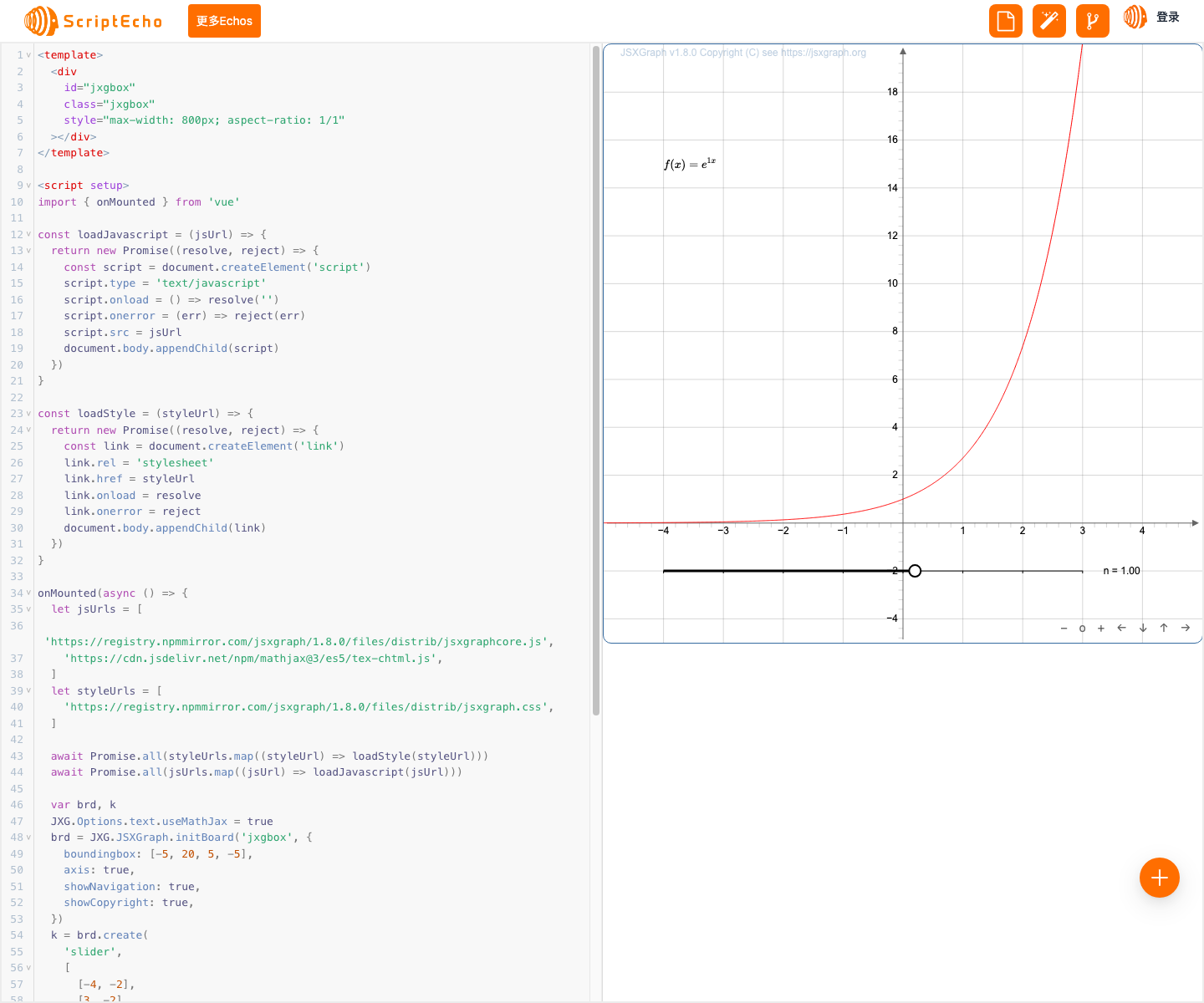
Task: Click the f(x) = e^{1x} formula label
Action: tap(690, 163)
